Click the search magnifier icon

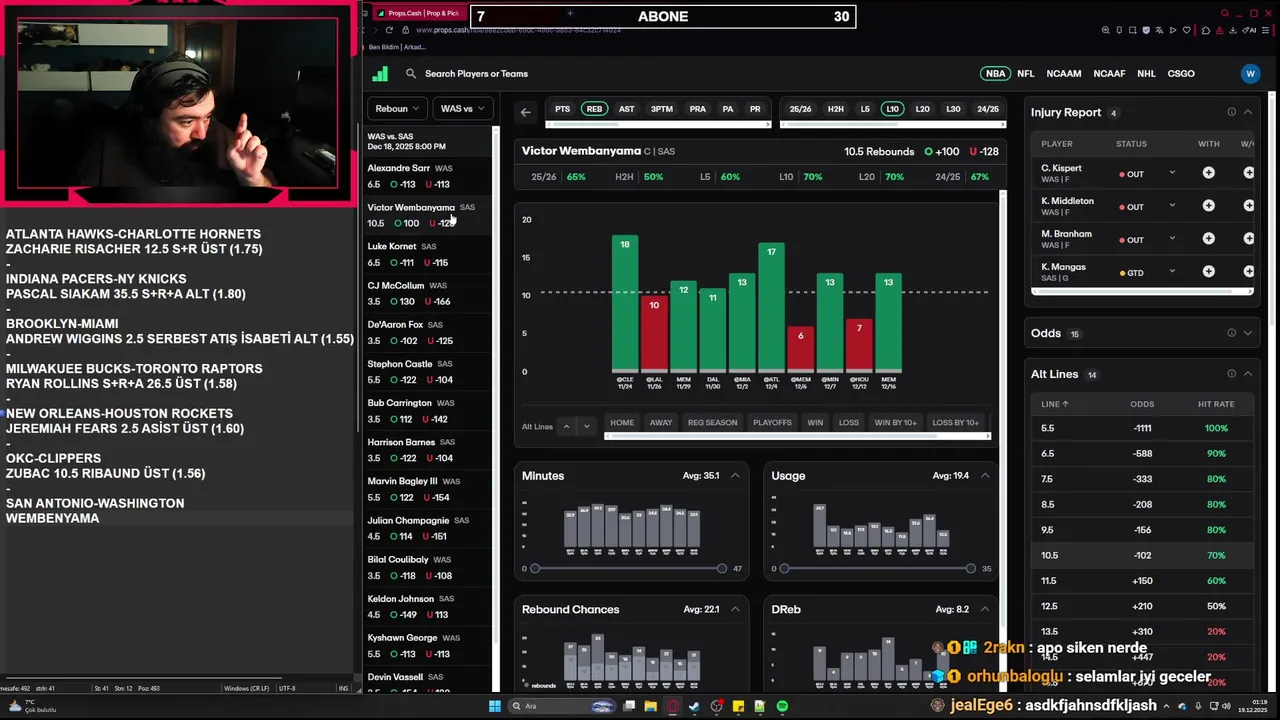tap(411, 73)
